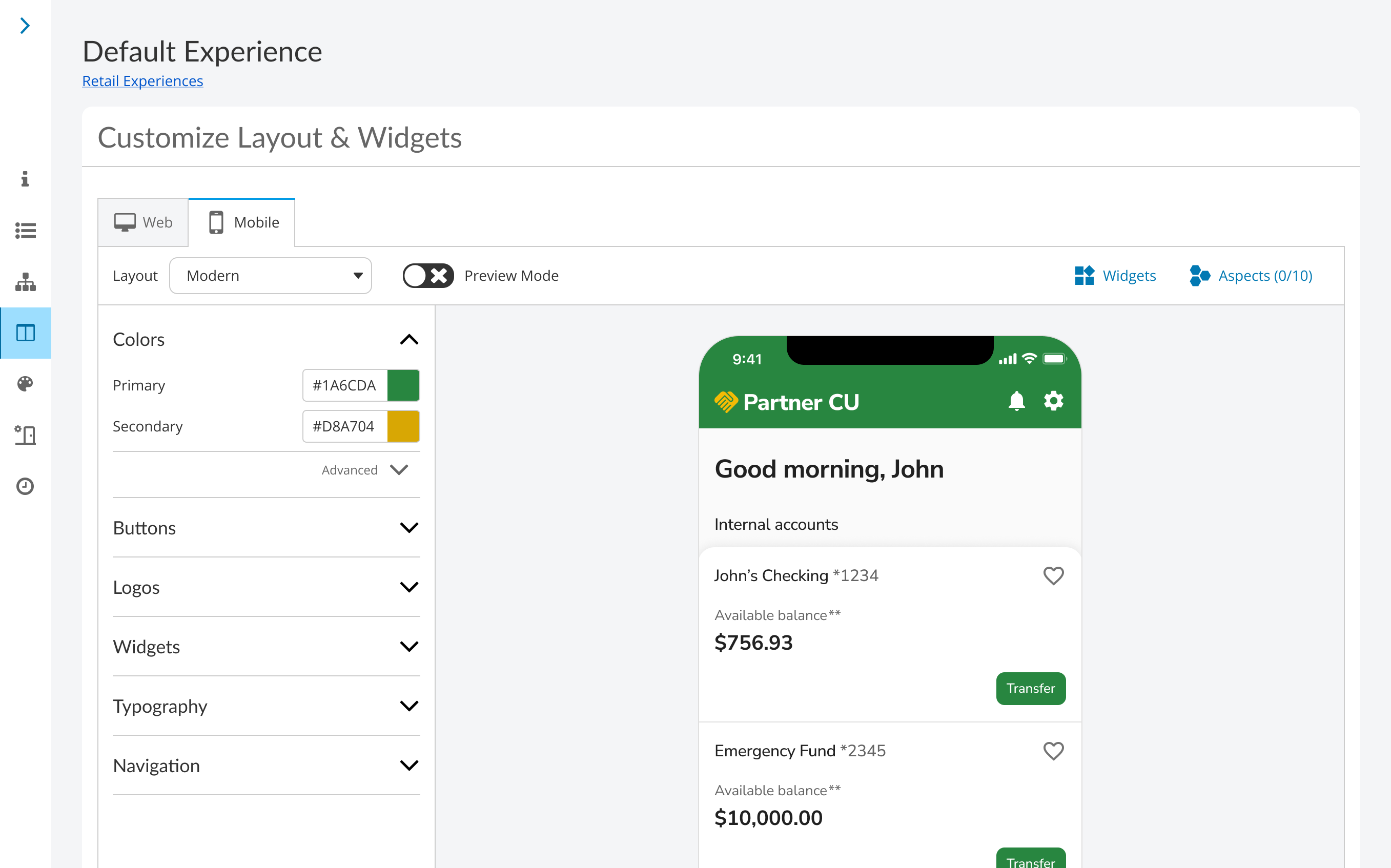The image size is (1391, 868).
Task: Select the Mobile tab
Action: pos(242,223)
